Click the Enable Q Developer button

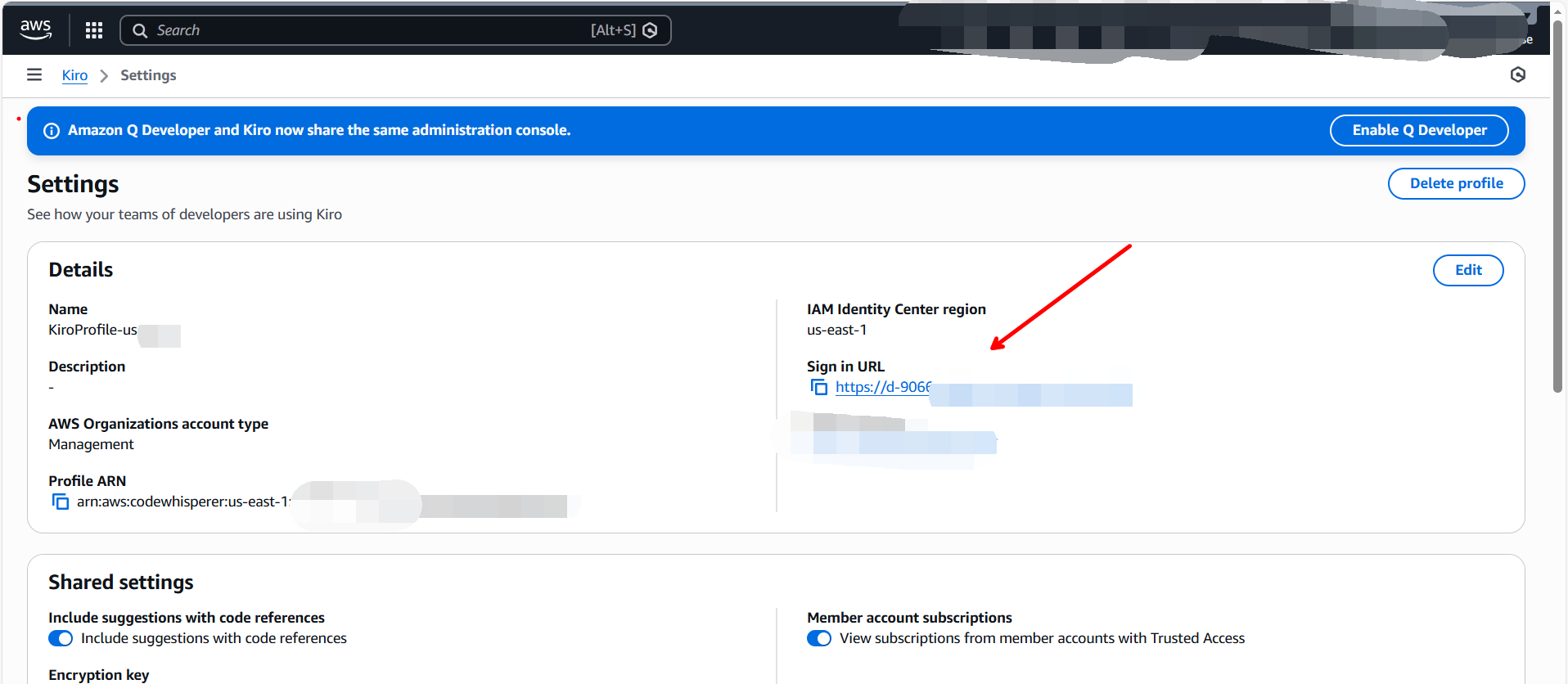click(1418, 131)
